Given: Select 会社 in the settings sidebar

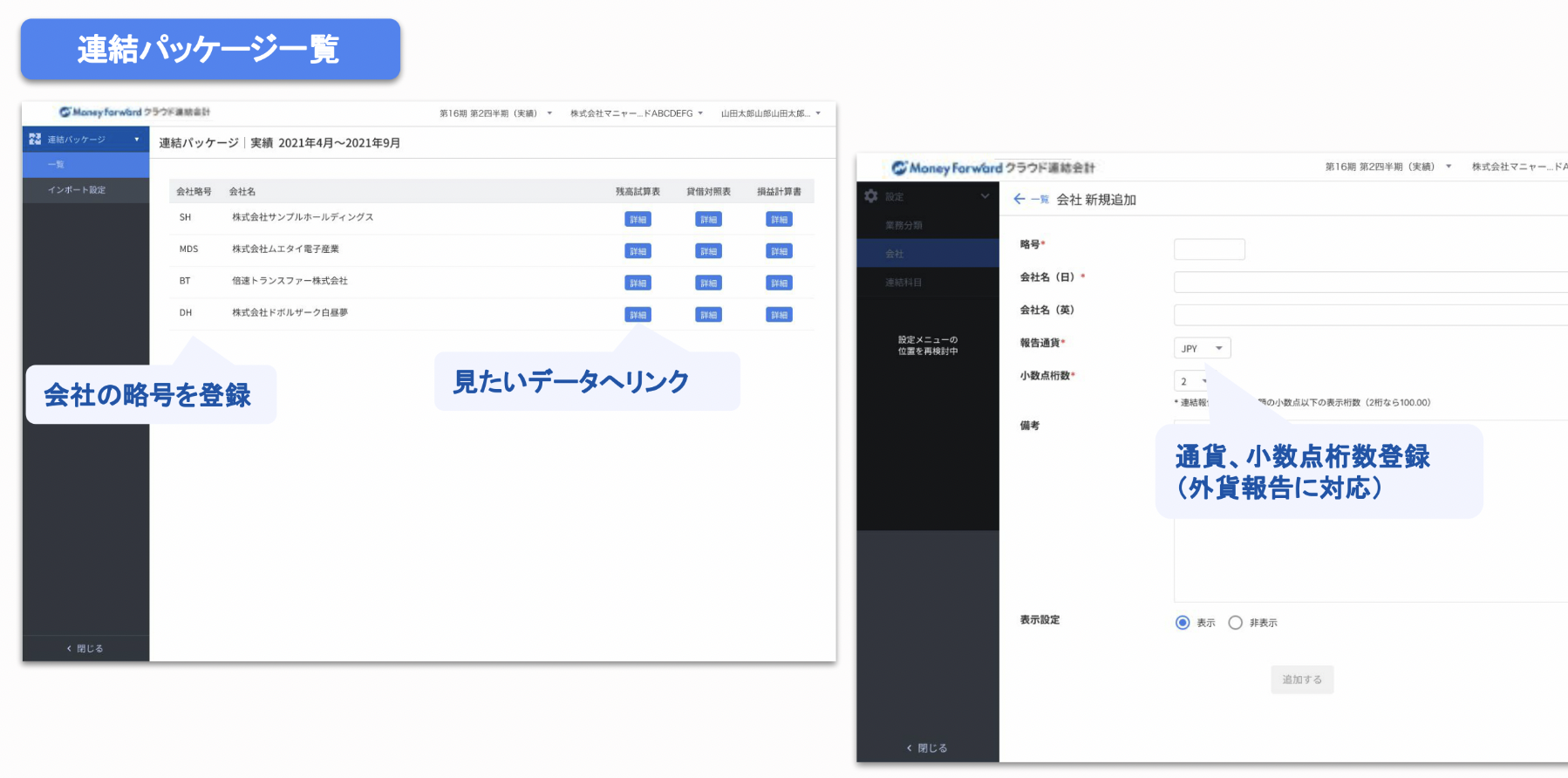Looking at the screenshot, I should click(x=928, y=254).
